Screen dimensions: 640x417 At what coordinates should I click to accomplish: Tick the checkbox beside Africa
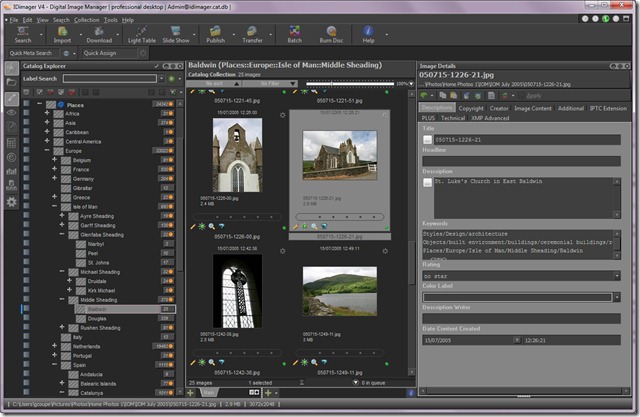point(58,114)
